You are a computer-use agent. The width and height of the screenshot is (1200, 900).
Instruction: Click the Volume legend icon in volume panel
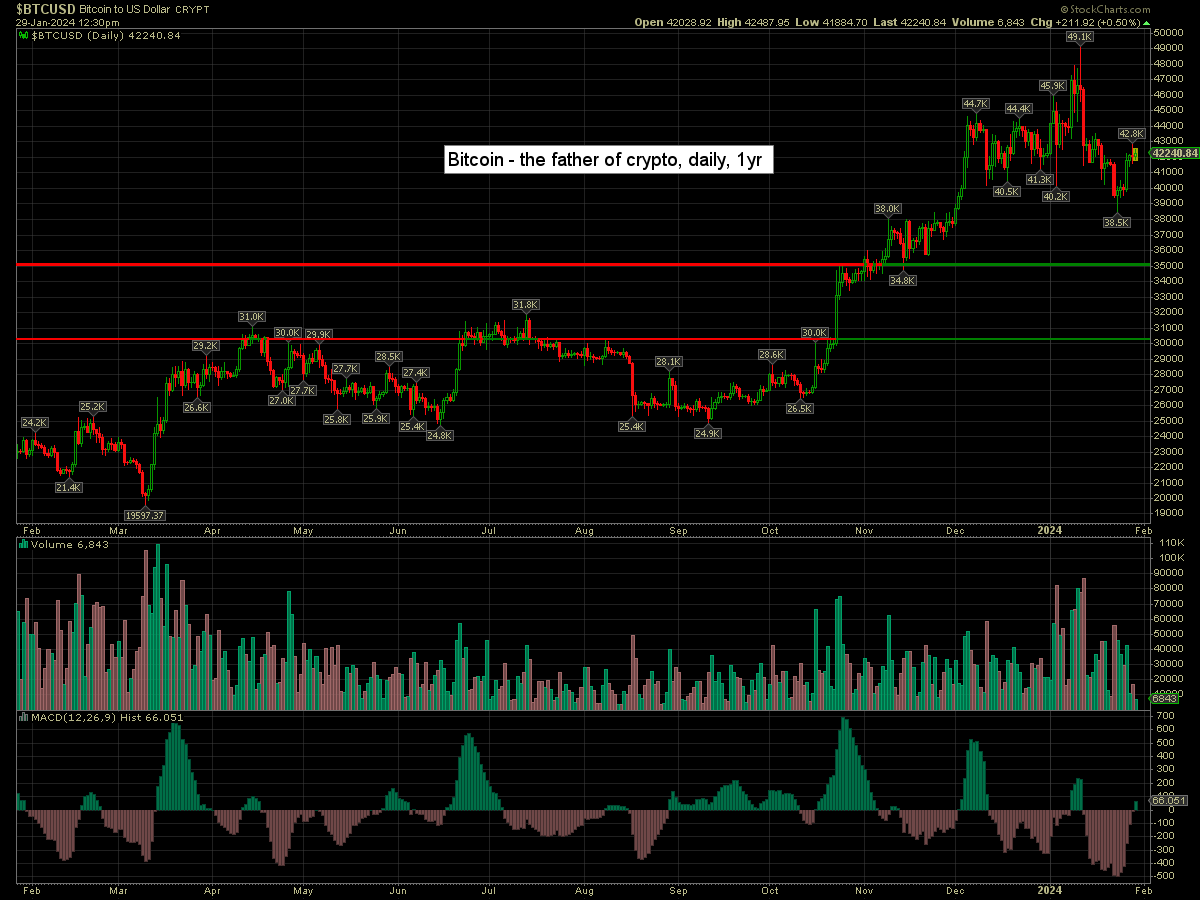click(x=25, y=545)
